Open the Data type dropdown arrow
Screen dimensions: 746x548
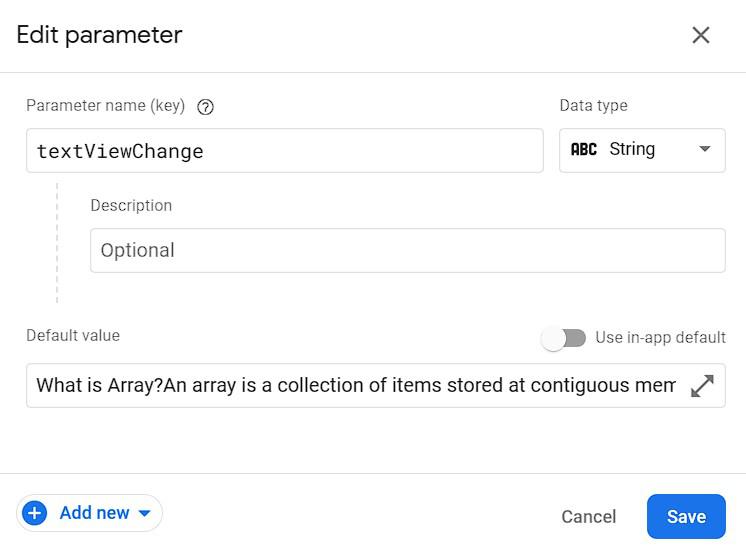pos(704,150)
